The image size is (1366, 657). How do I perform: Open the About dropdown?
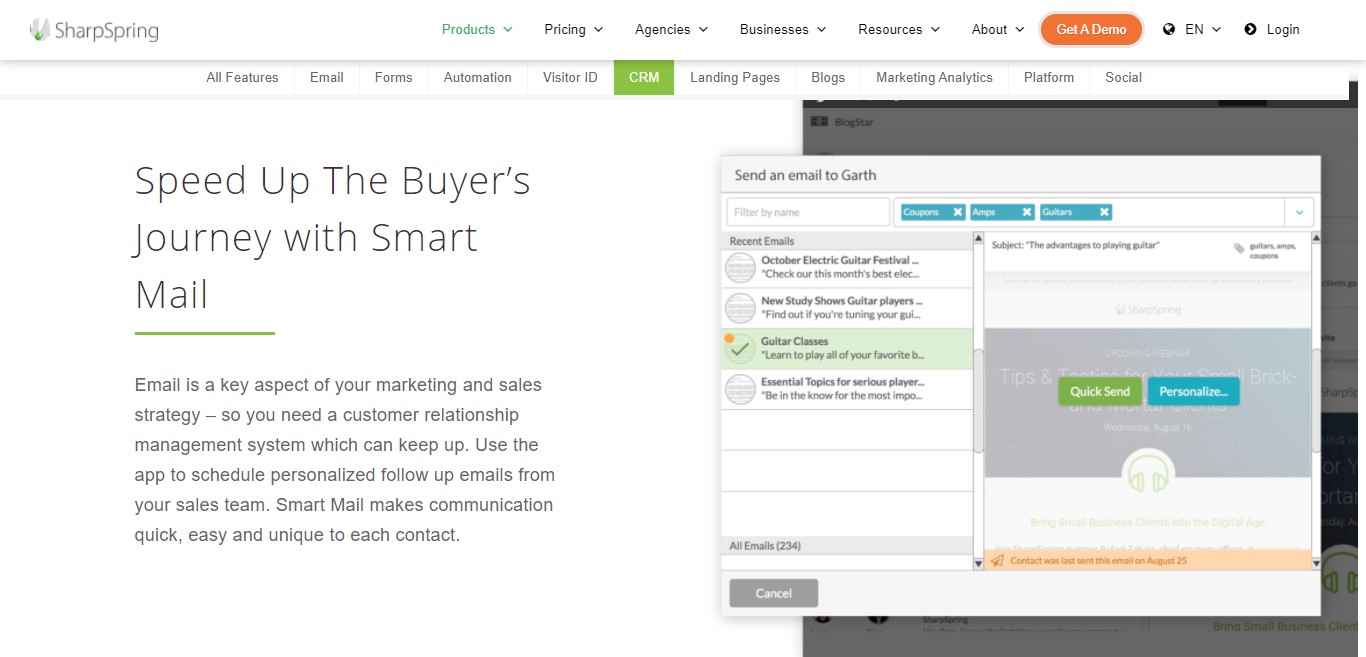click(998, 29)
